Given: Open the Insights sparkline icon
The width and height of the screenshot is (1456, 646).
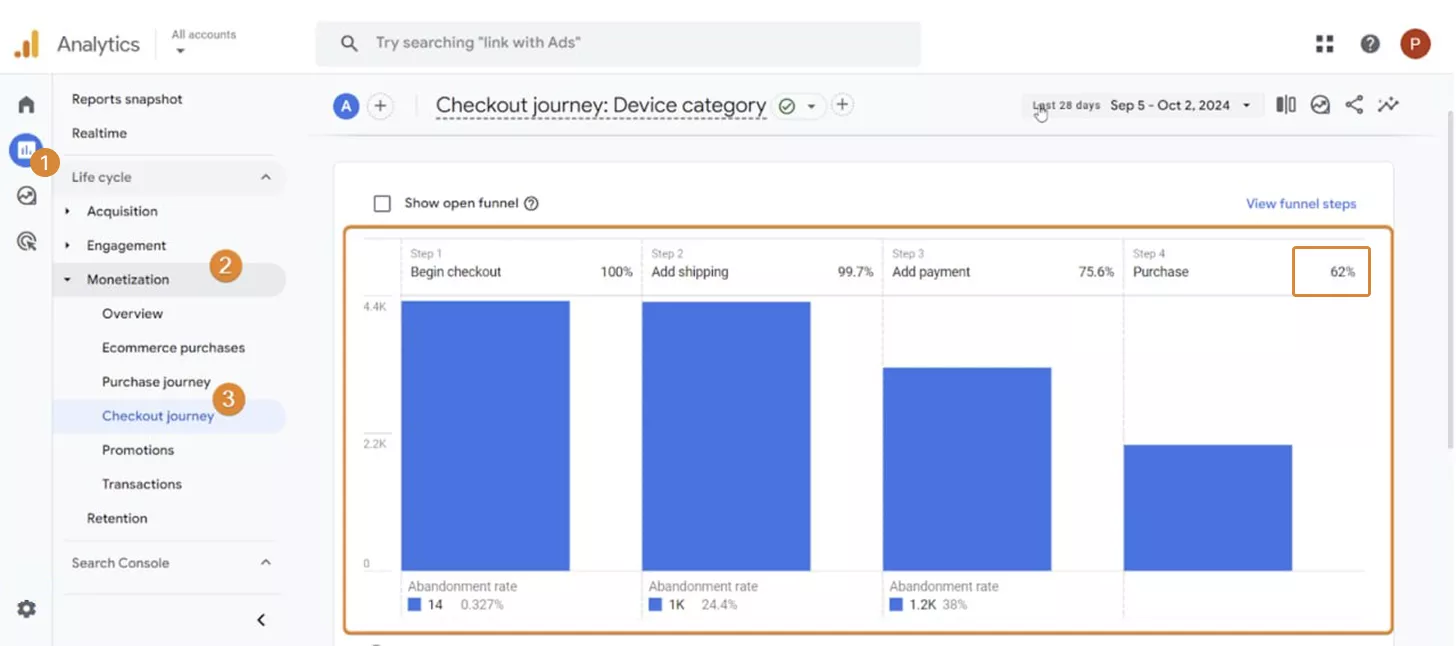Looking at the screenshot, I should (x=1388, y=105).
